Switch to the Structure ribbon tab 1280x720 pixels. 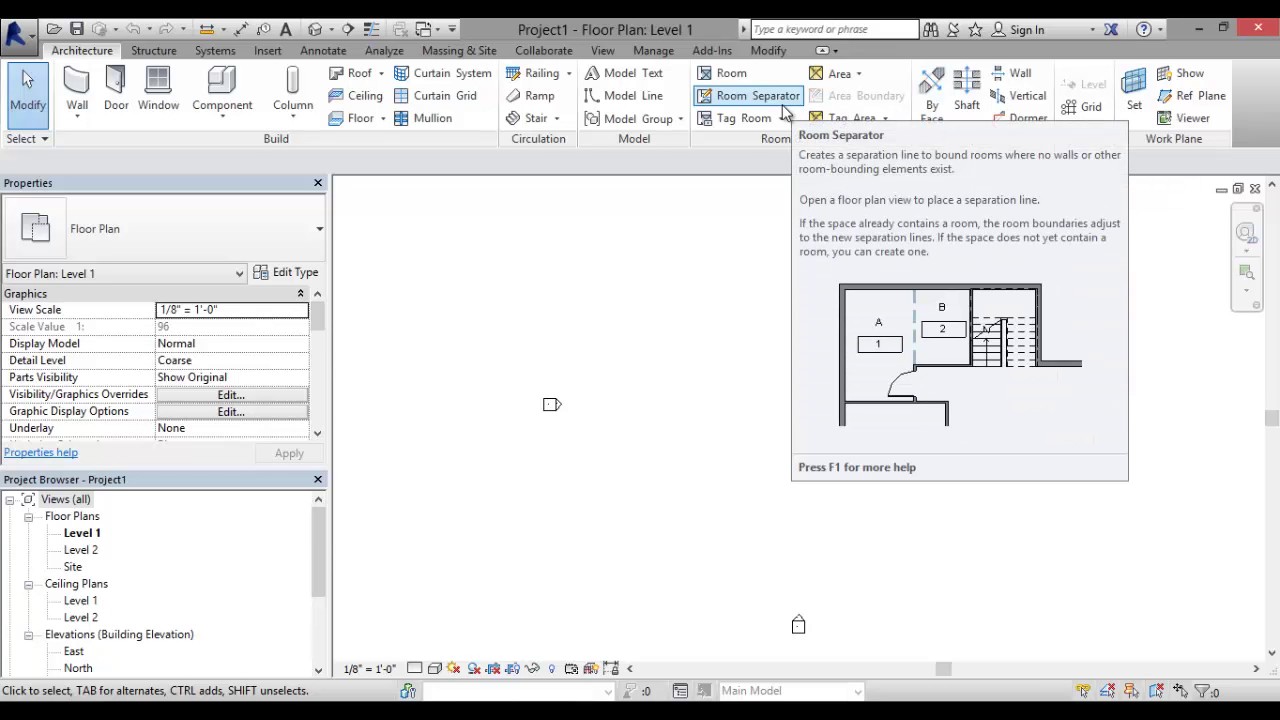pyautogui.click(x=154, y=51)
